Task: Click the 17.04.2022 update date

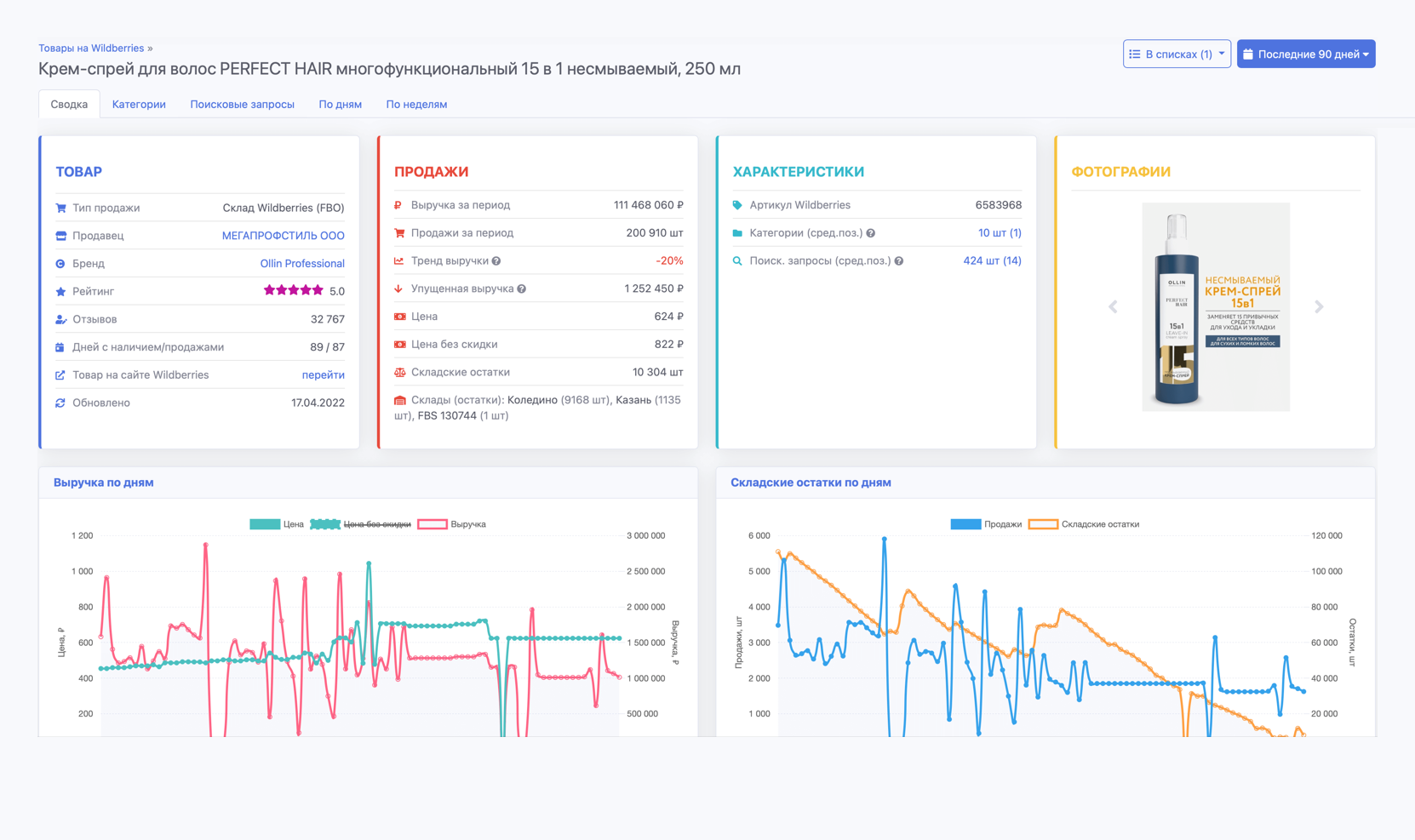Action: [x=318, y=403]
